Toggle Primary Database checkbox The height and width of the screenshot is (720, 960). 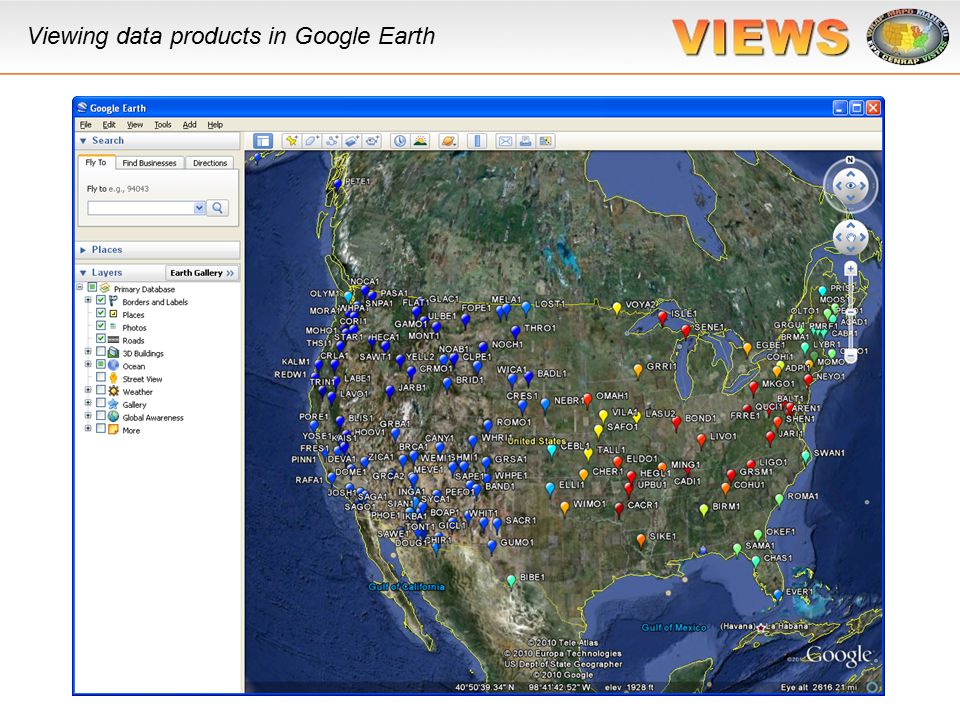click(x=92, y=287)
